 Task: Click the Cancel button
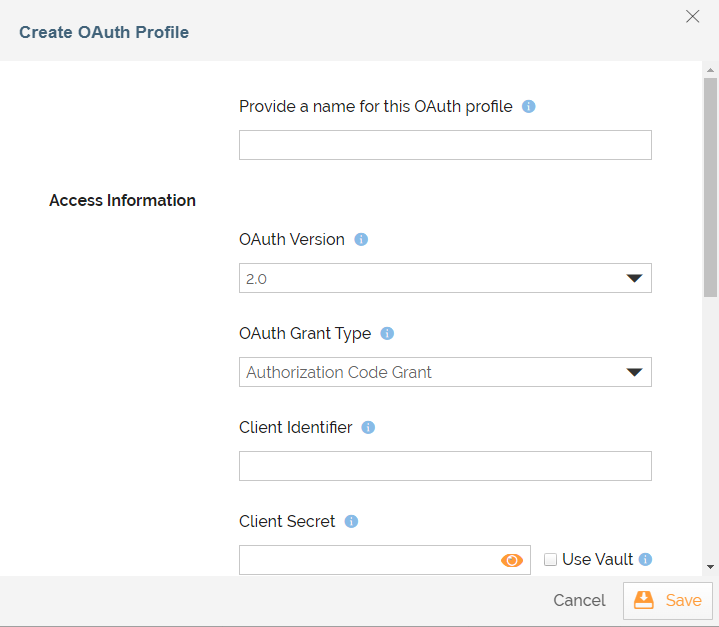click(x=579, y=601)
